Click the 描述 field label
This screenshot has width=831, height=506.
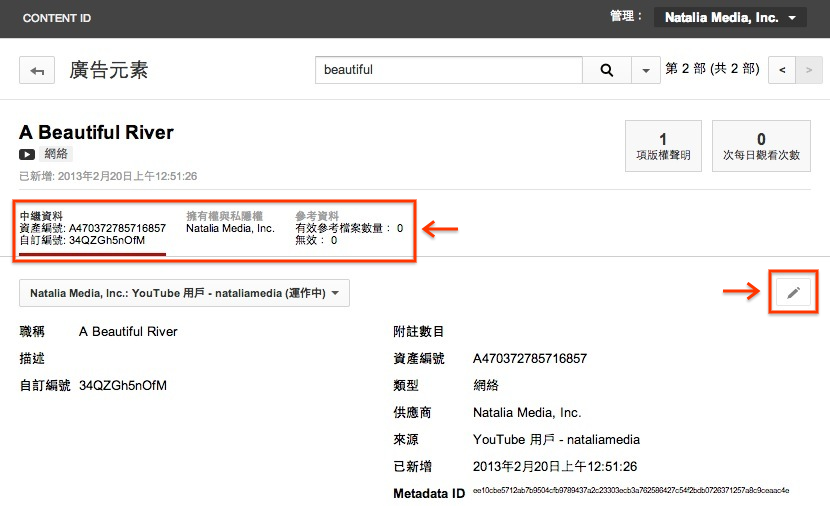32,359
